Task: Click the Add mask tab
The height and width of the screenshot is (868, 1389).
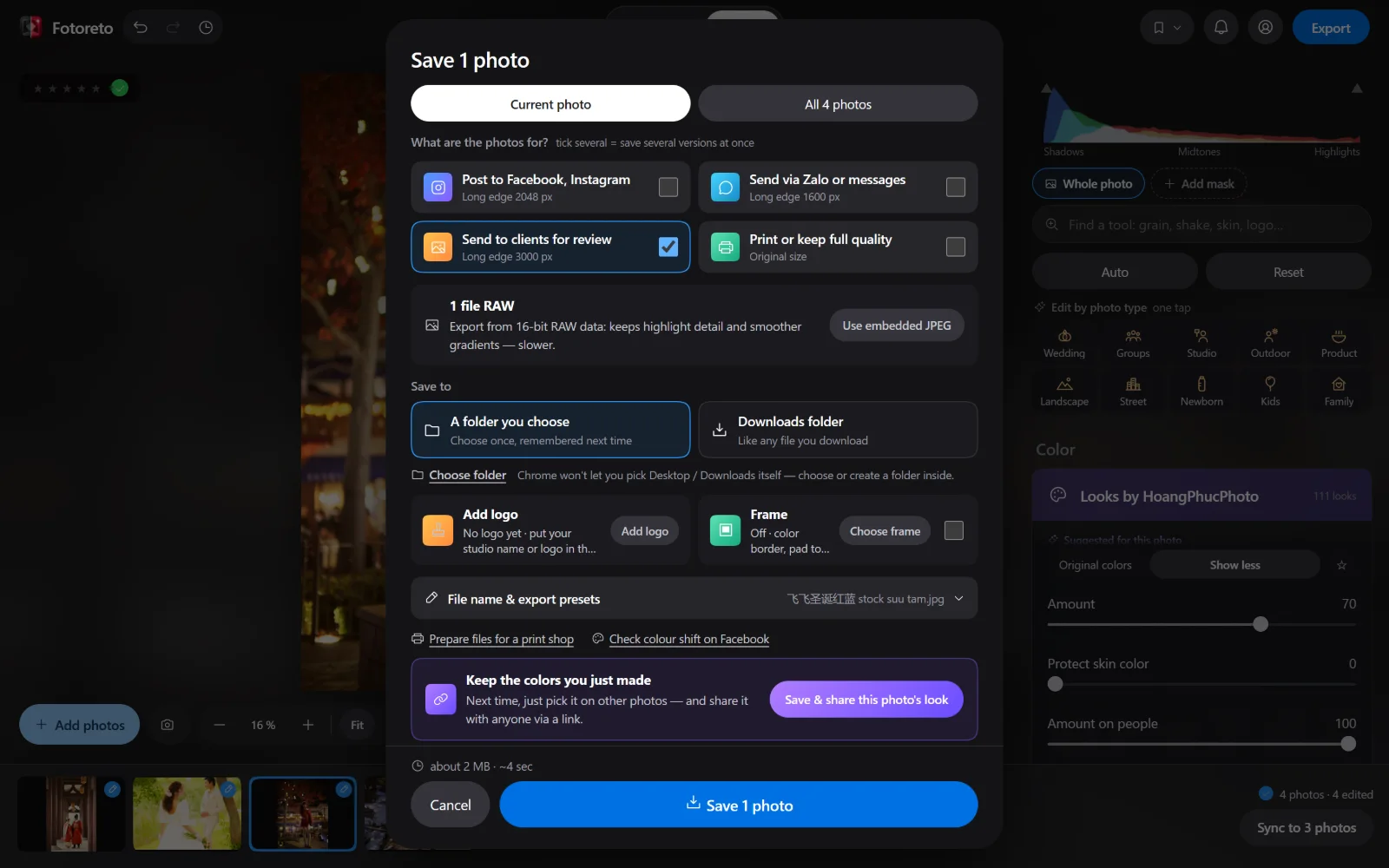Action: (x=1199, y=184)
